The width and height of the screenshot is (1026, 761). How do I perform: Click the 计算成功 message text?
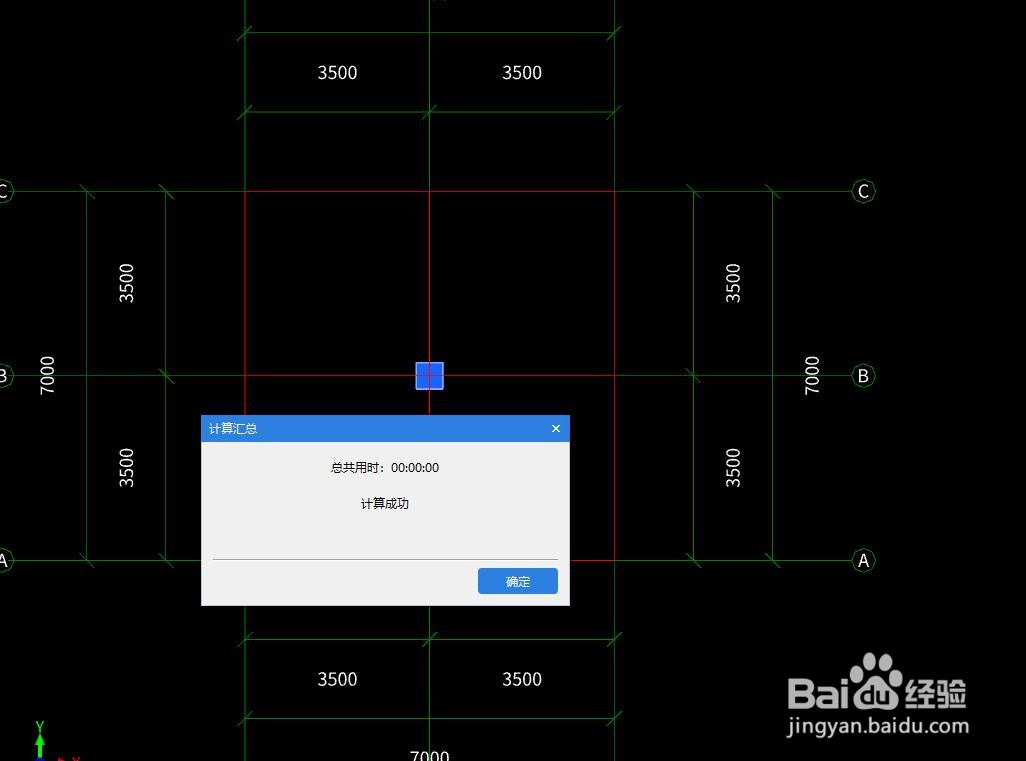pyautogui.click(x=385, y=503)
